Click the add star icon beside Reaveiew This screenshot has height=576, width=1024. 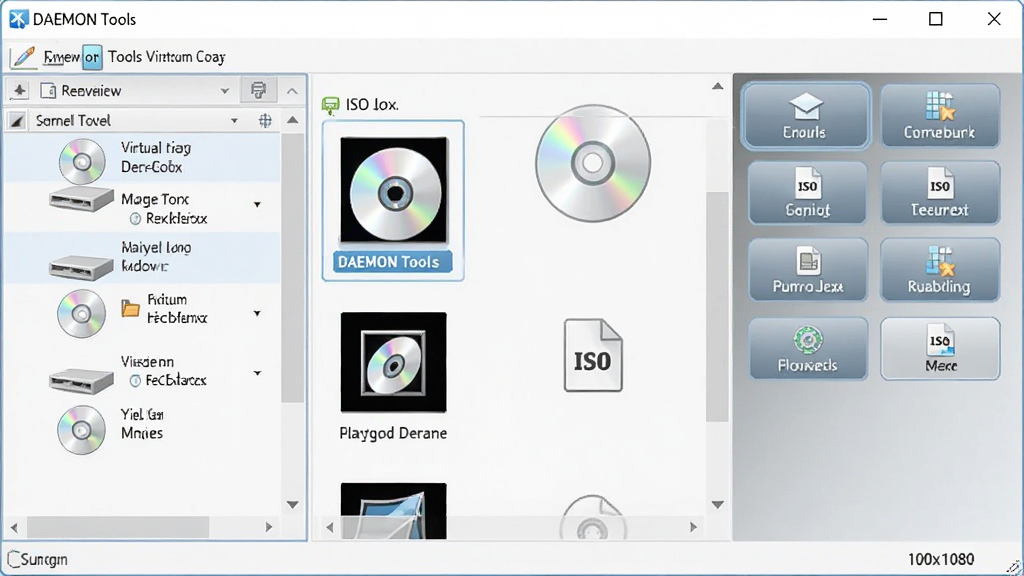pyautogui.click(x=19, y=91)
